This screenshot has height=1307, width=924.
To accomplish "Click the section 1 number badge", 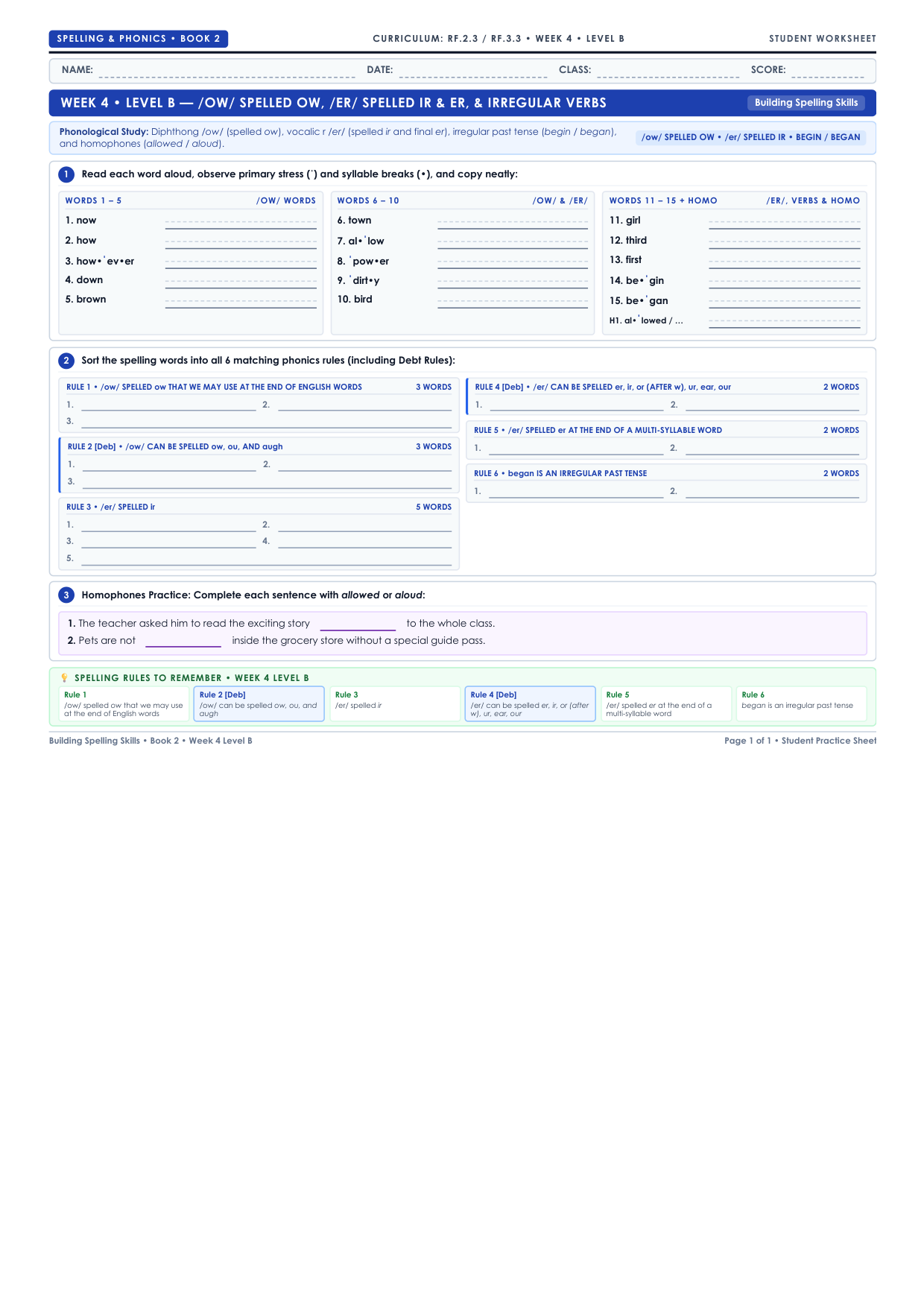I will click(66, 174).
